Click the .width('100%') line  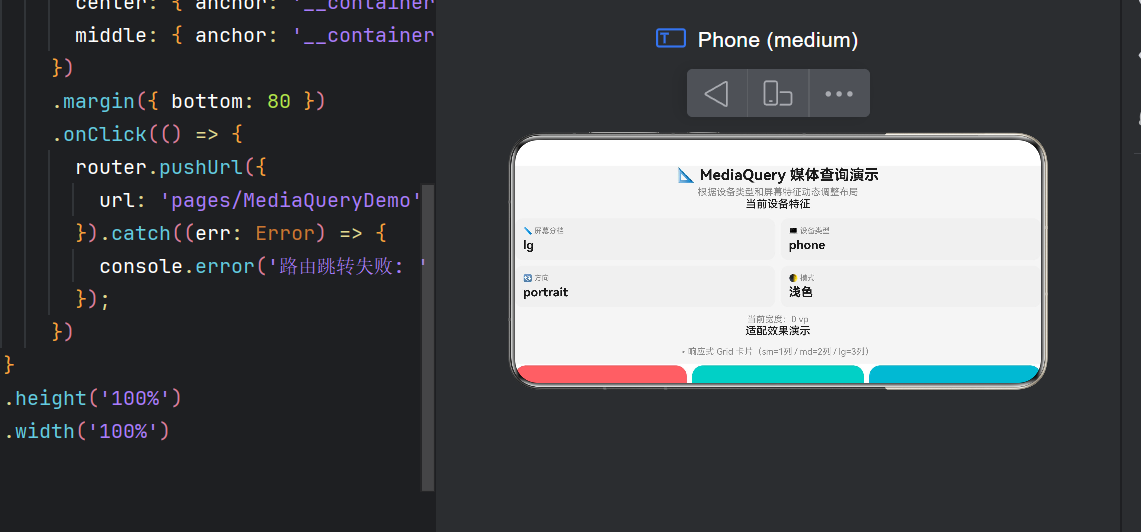87,431
